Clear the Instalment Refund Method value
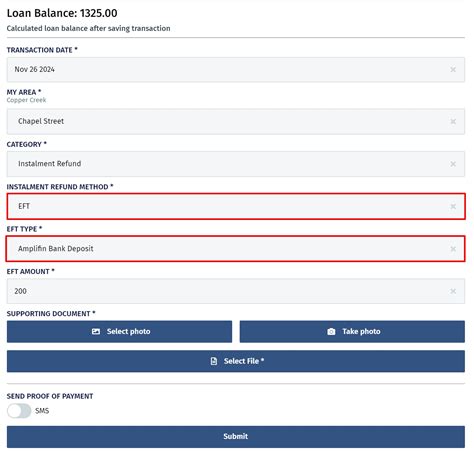The image size is (474, 453). point(453,206)
